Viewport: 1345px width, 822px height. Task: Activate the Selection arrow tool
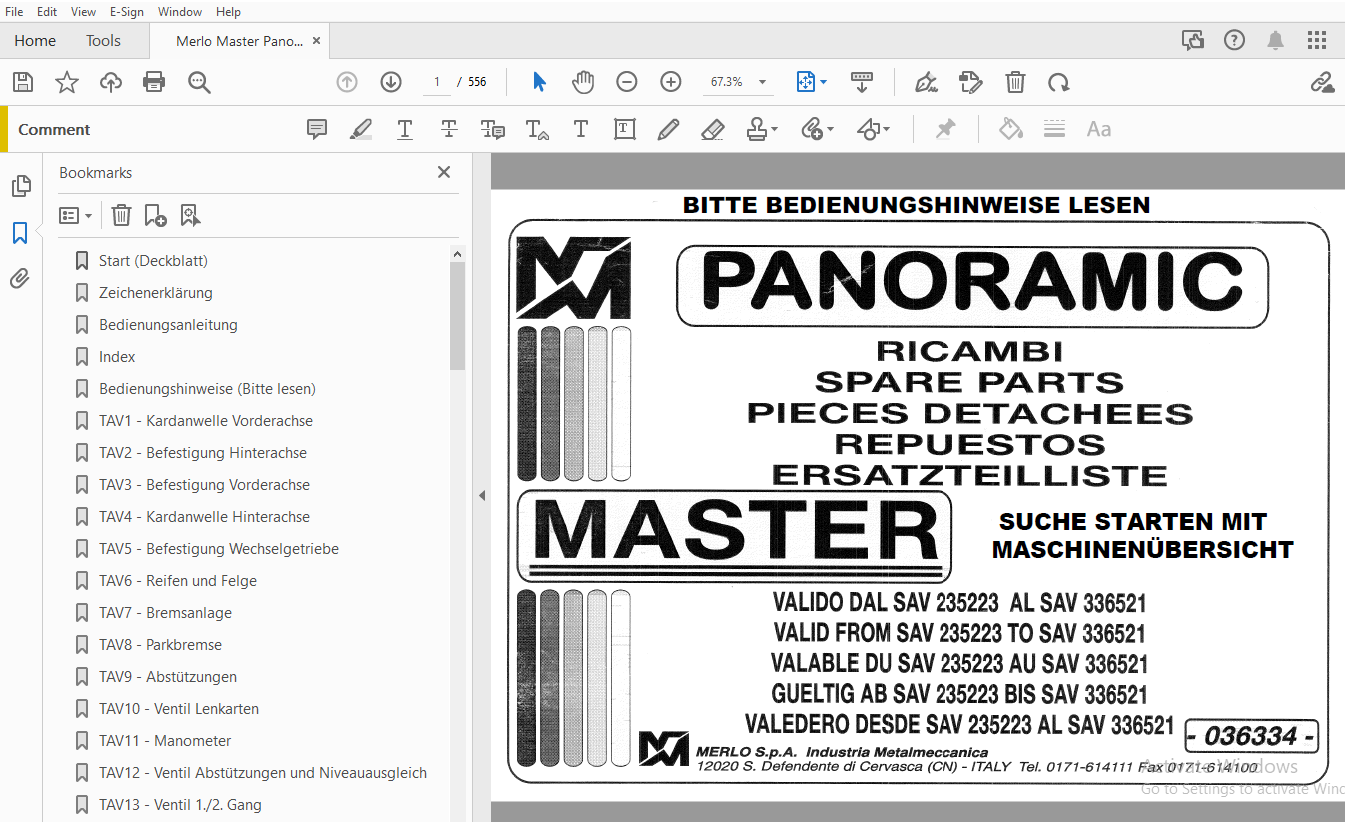[539, 82]
